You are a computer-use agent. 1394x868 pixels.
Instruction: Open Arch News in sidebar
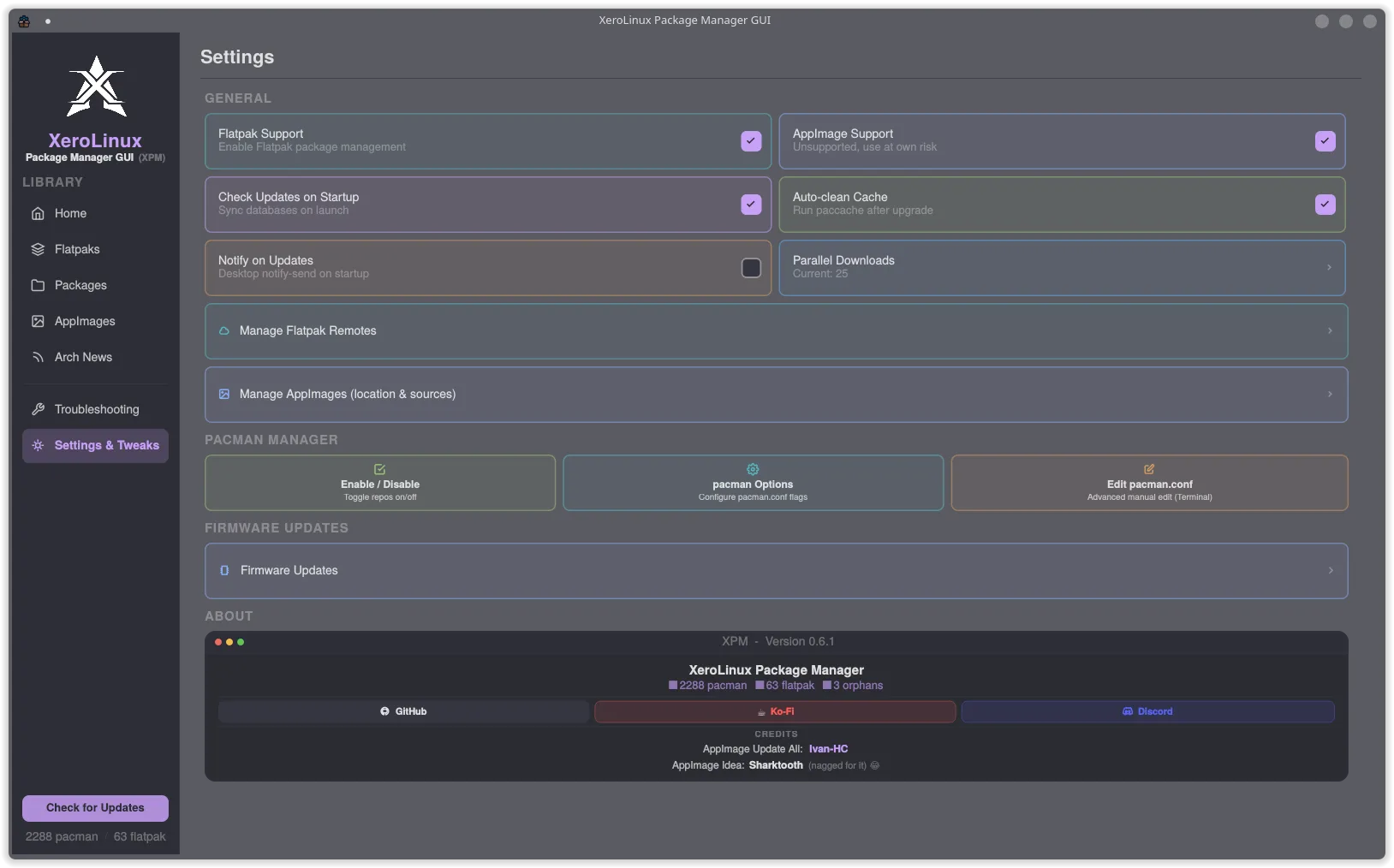95,357
